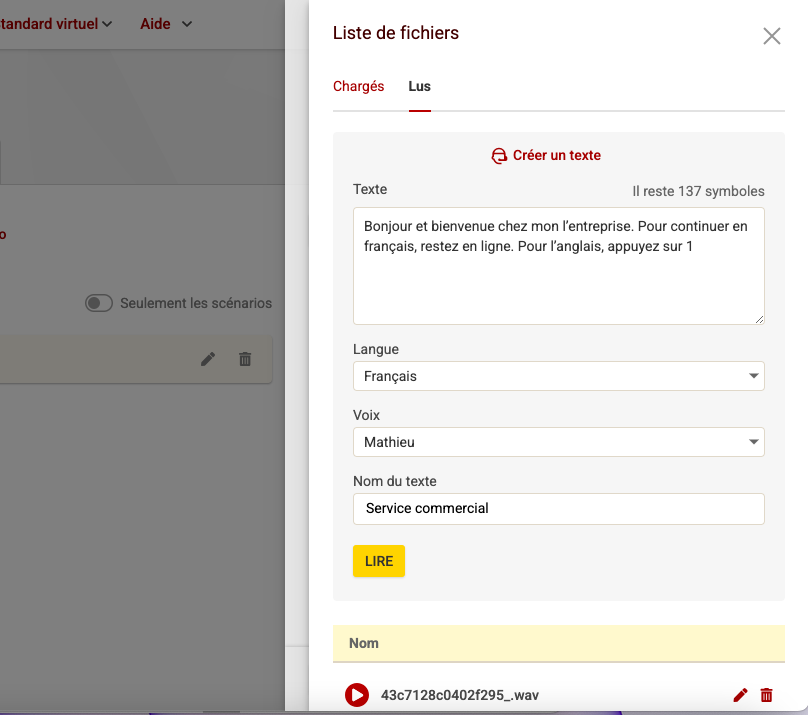The width and height of the screenshot is (808, 715).
Task: Edit the 43c7128c0402f295_.wav file name
Action: pyautogui.click(x=740, y=695)
